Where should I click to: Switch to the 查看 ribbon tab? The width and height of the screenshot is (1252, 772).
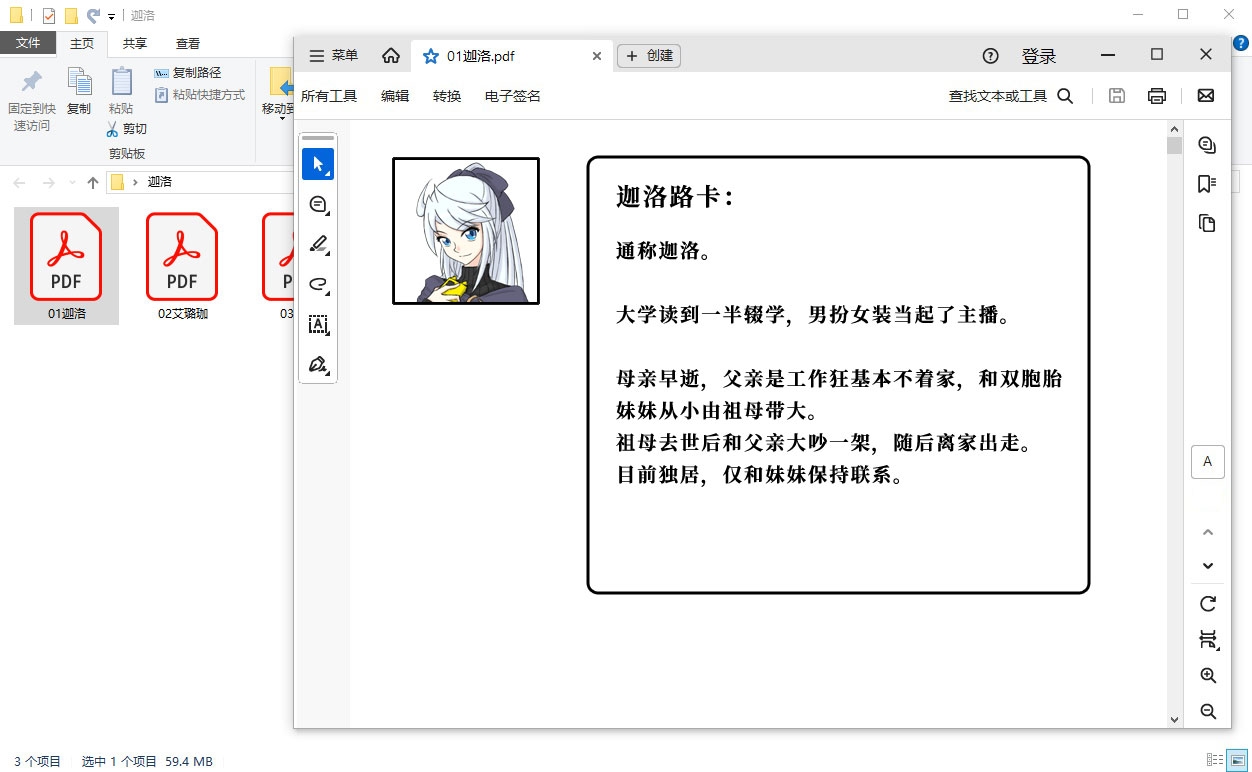[188, 43]
